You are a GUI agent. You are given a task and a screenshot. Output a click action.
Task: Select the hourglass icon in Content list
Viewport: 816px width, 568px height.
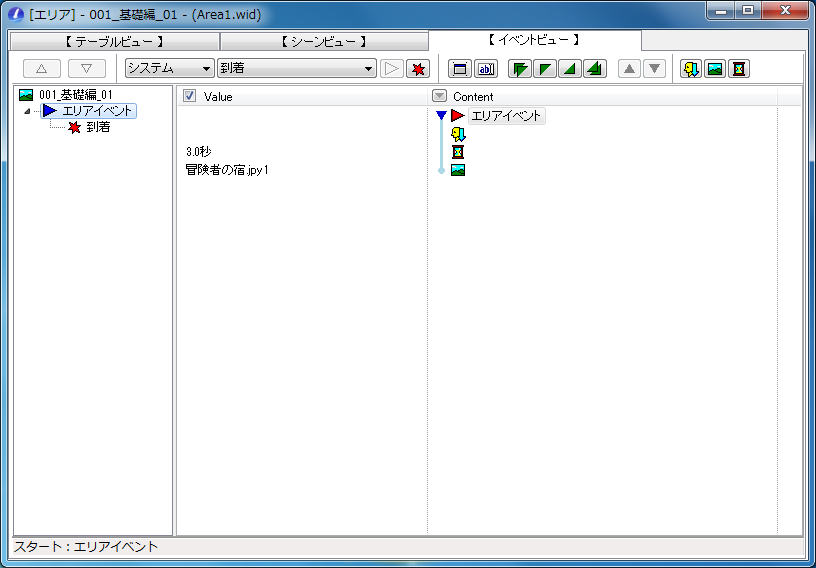[x=458, y=152]
